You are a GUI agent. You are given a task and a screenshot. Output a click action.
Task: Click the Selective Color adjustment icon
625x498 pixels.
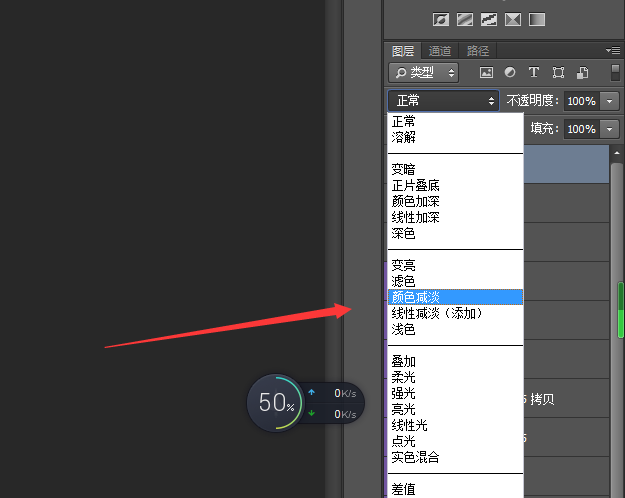click(513, 19)
